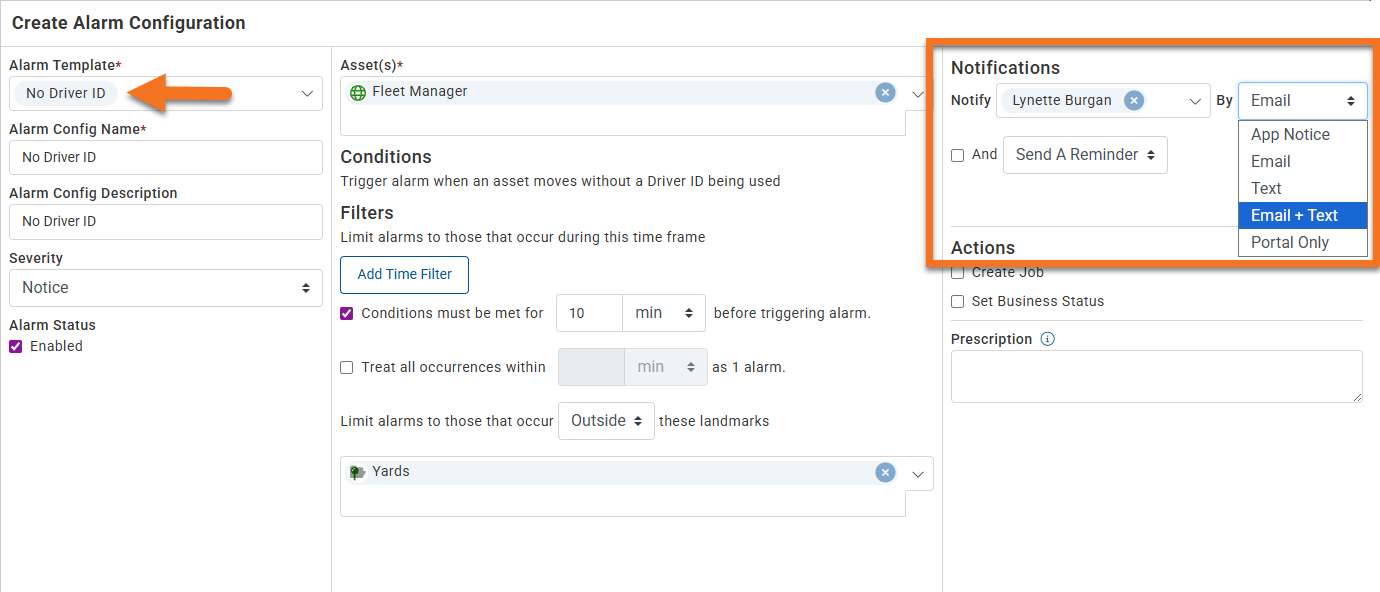Choose Email option in the By list

tap(1303, 162)
